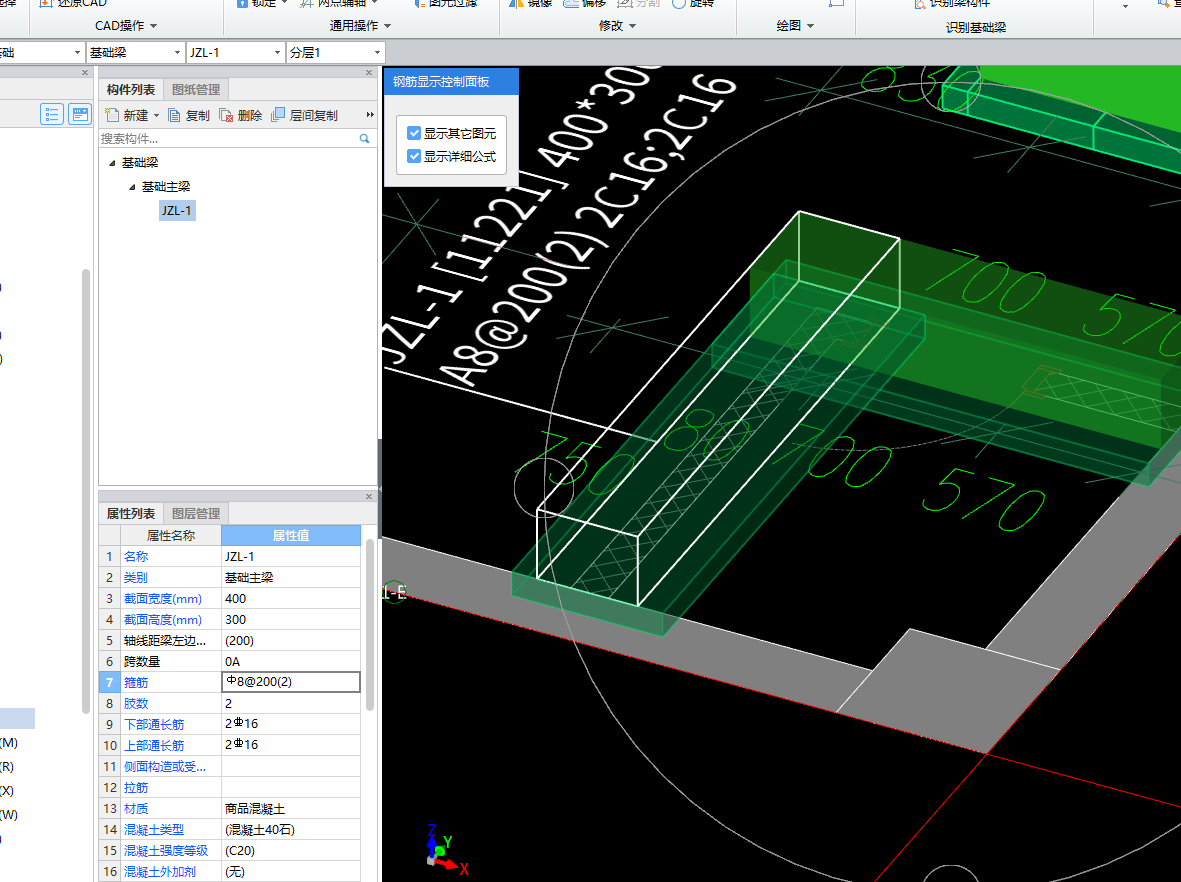This screenshot has width=1181, height=882.
Task: Click the 上部通长筋 property link
Action: point(154,746)
